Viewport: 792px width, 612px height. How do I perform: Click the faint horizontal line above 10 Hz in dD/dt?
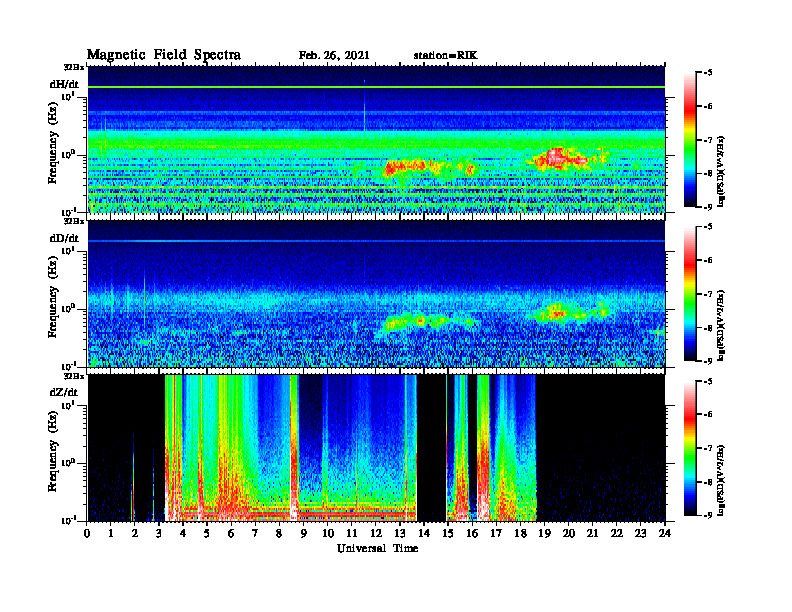[x=376, y=241]
